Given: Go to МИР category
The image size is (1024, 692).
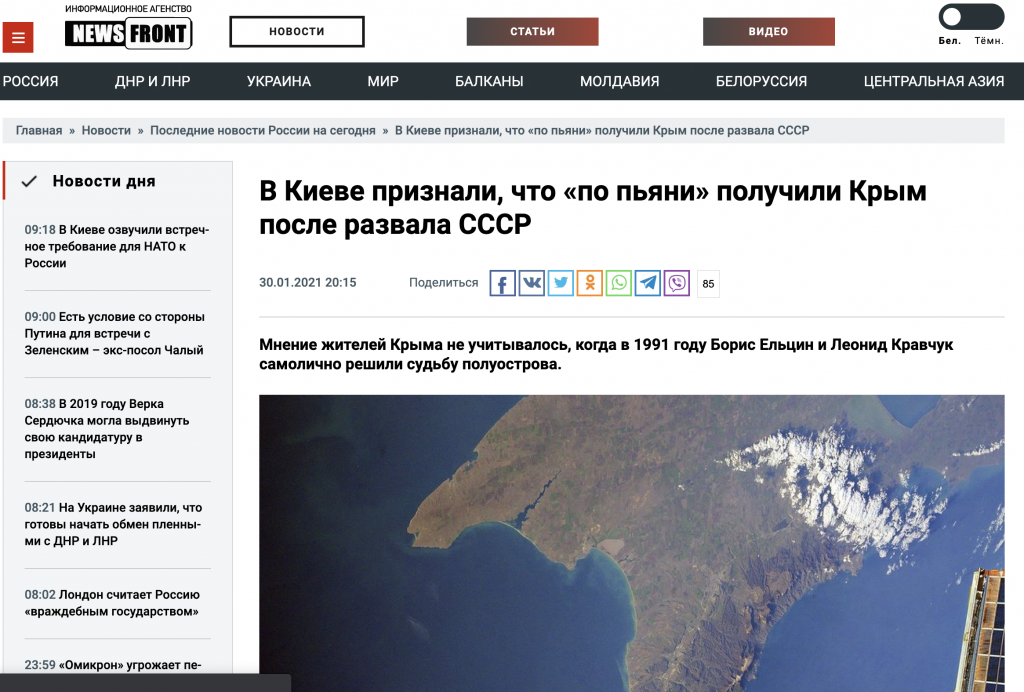Looking at the screenshot, I should tap(383, 82).
